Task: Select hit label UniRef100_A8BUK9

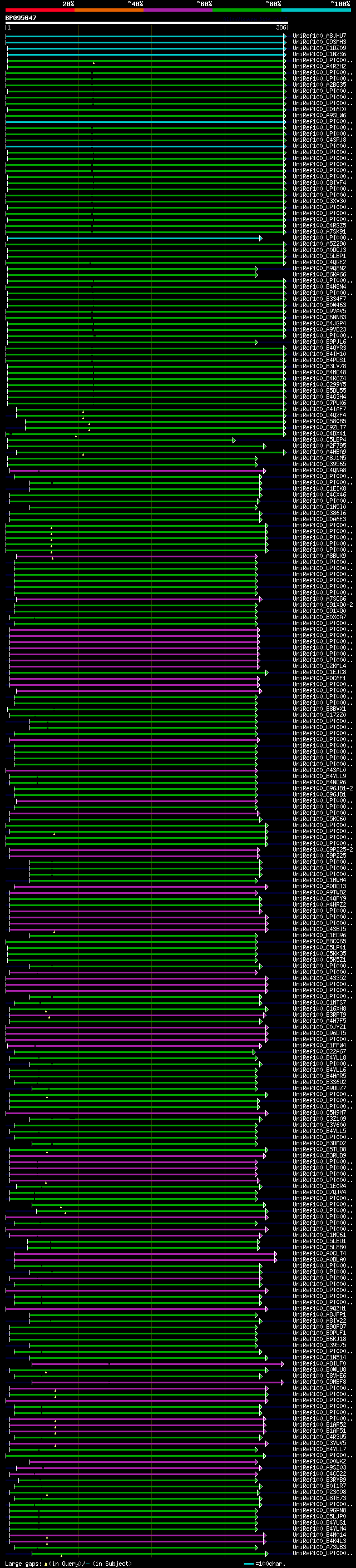Action: point(319,556)
